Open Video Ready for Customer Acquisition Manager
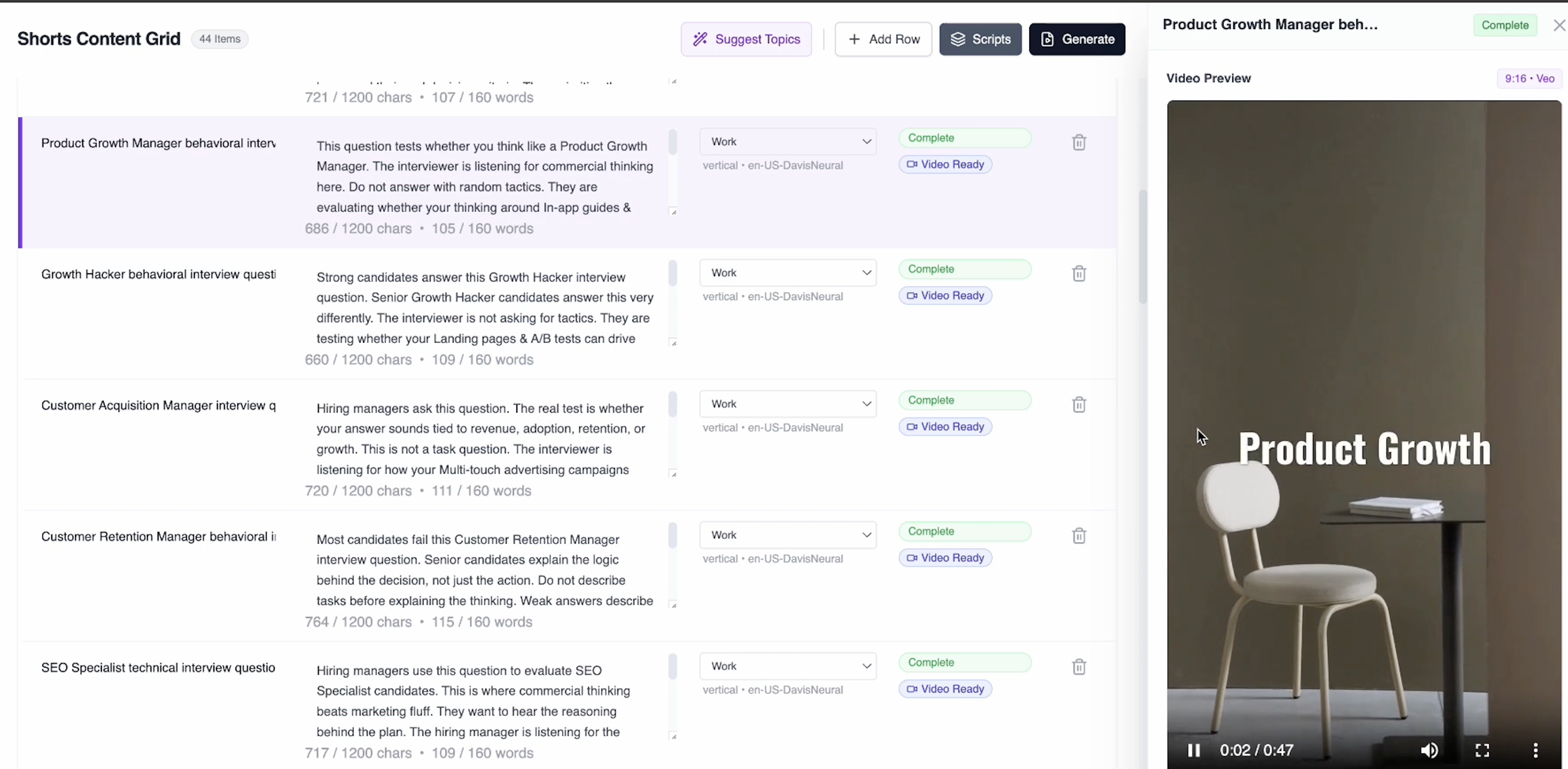 tap(945, 426)
